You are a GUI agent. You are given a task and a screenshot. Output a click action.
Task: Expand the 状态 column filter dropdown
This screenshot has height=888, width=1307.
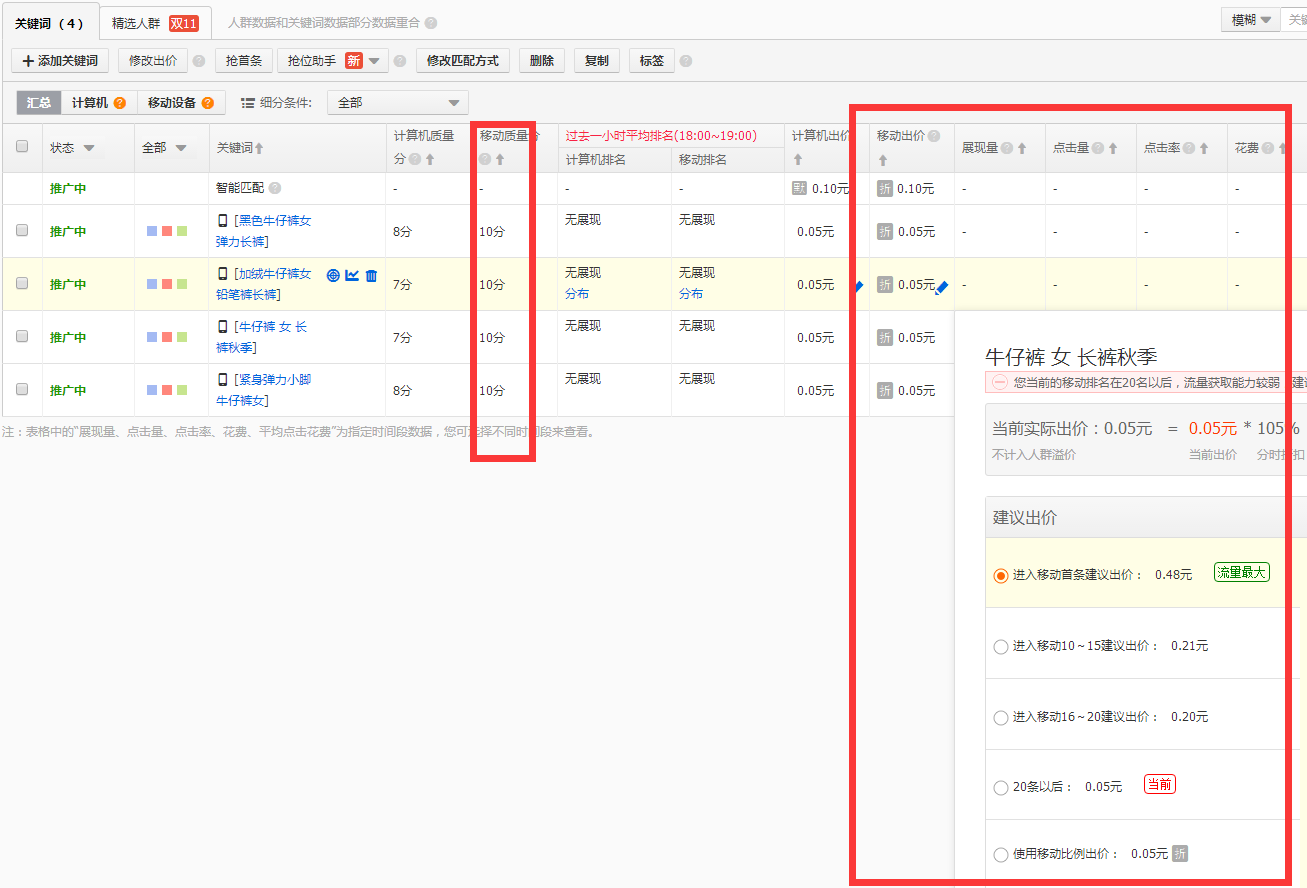click(x=89, y=148)
